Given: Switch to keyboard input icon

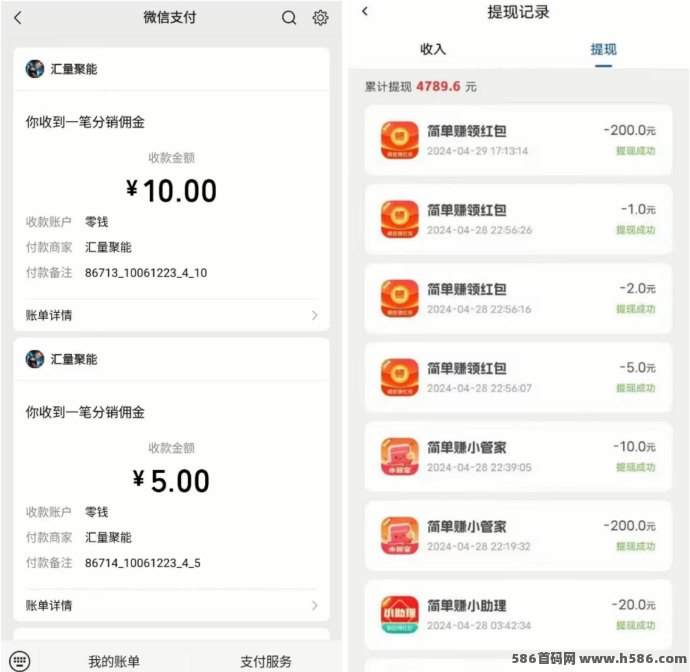Looking at the screenshot, I should (19, 661).
